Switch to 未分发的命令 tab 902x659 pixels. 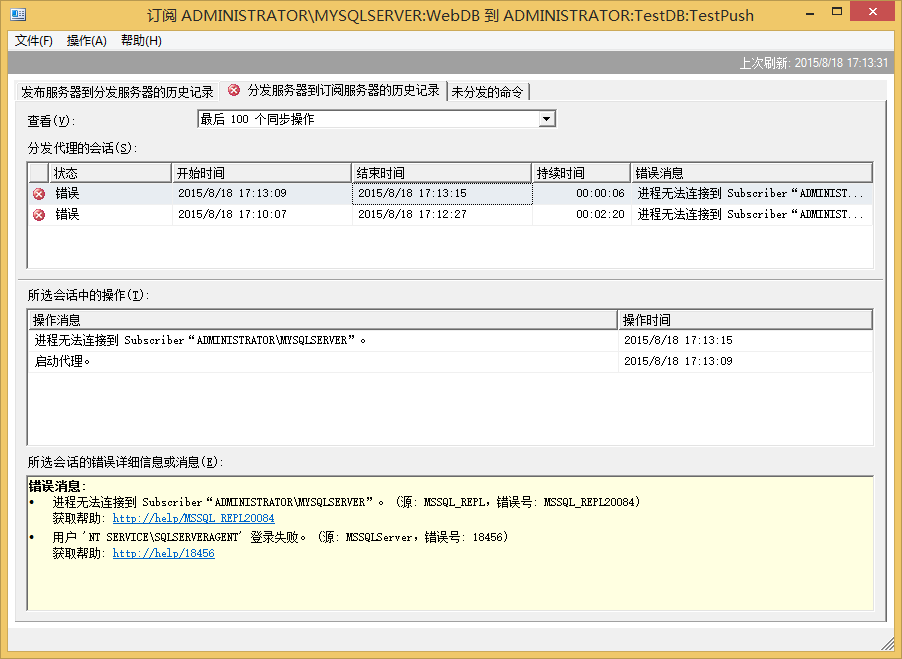click(x=487, y=92)
